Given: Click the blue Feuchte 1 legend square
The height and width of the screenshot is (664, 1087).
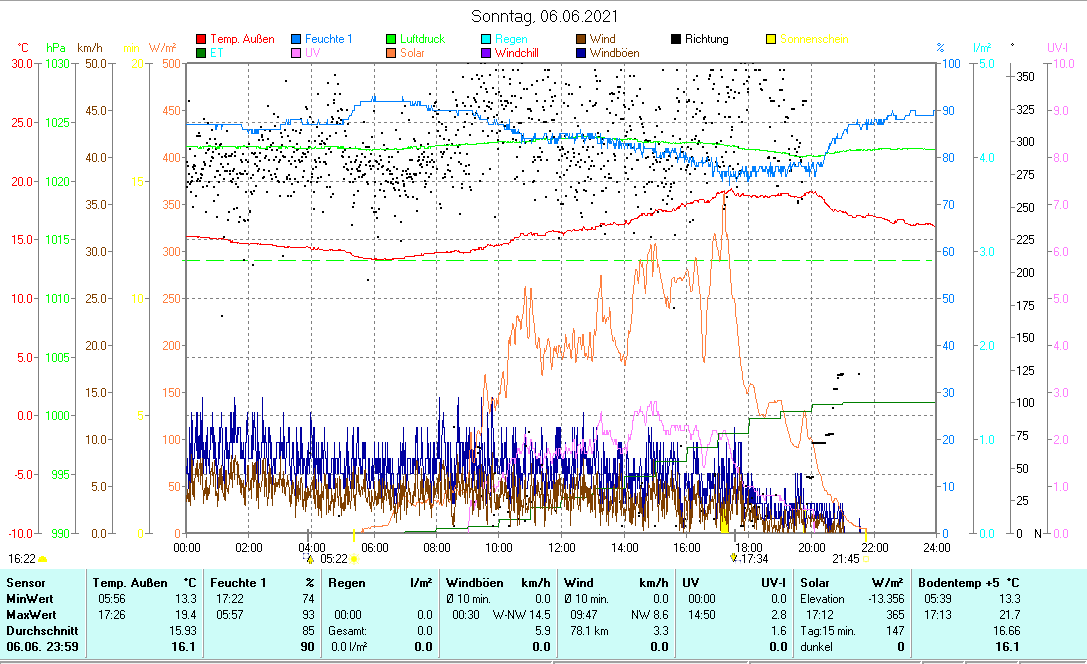Looking at the screenshot, I should click(296, 40).
